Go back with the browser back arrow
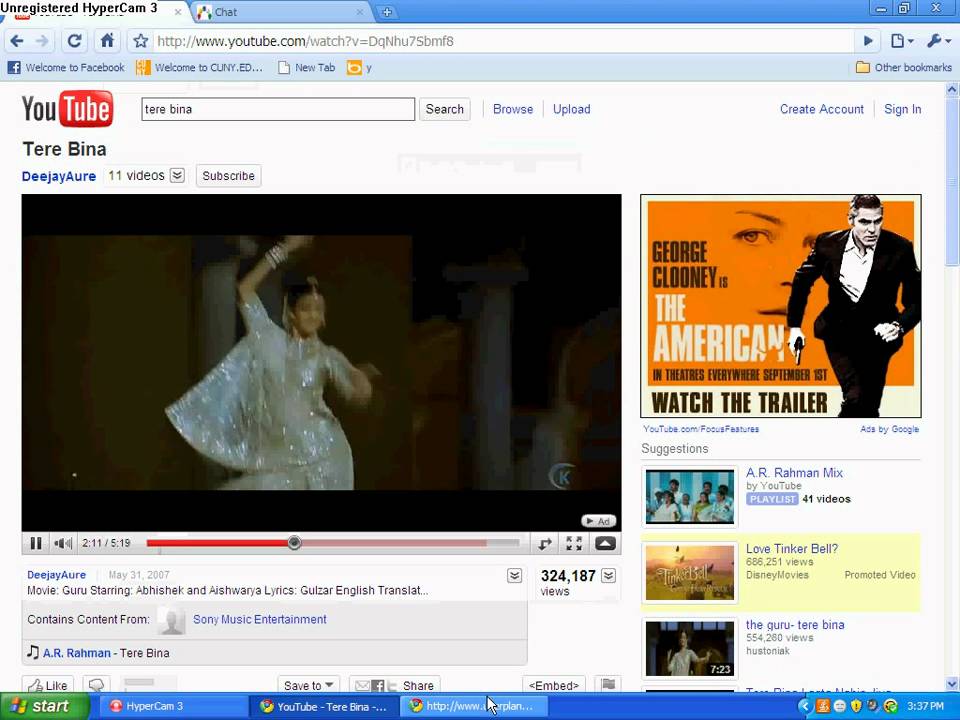This screenshot has width=960, height=720. (17, 41)
